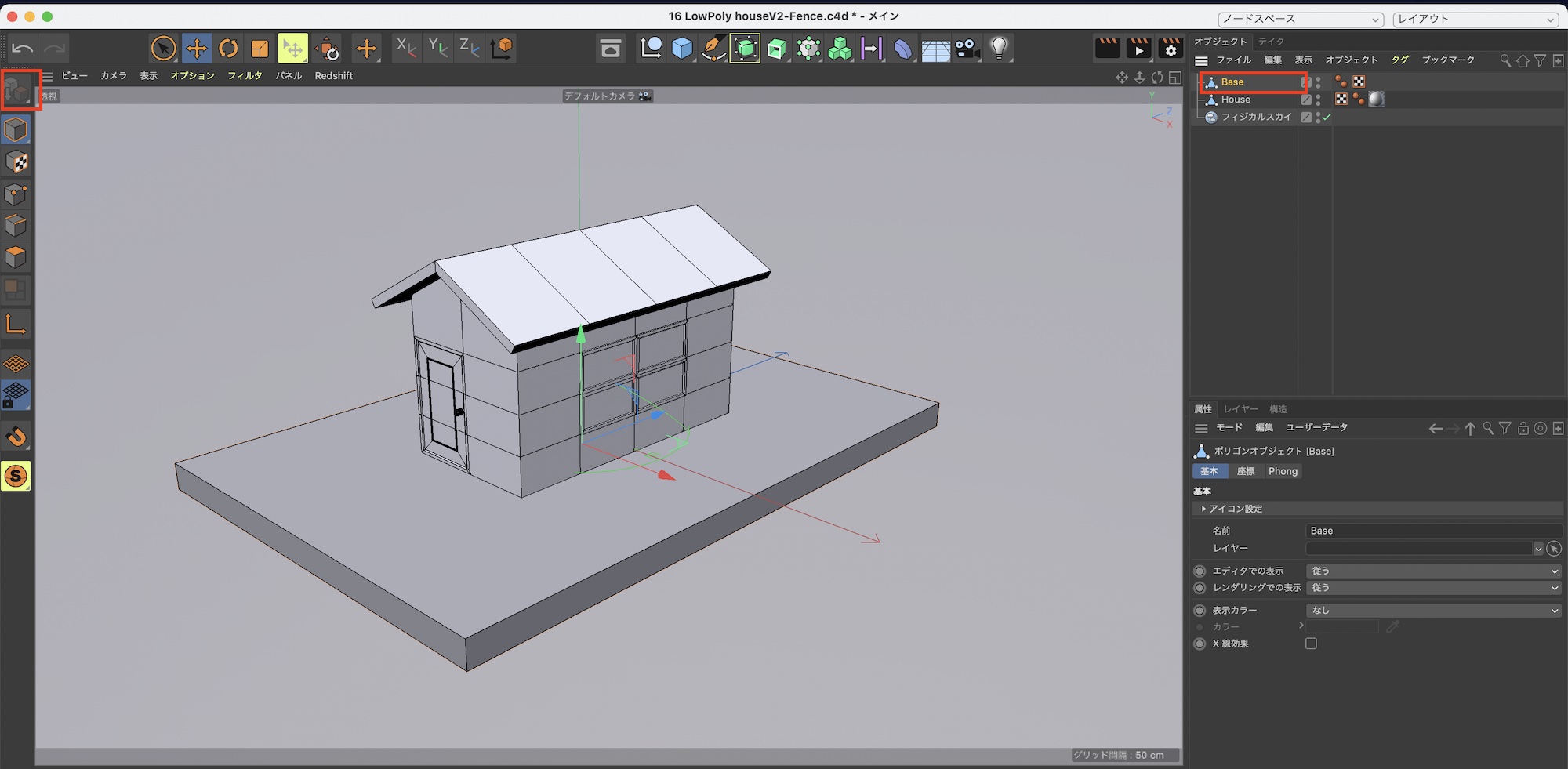Toggle the フィジカルスカイ green enable checkmark

[1327, 117]
